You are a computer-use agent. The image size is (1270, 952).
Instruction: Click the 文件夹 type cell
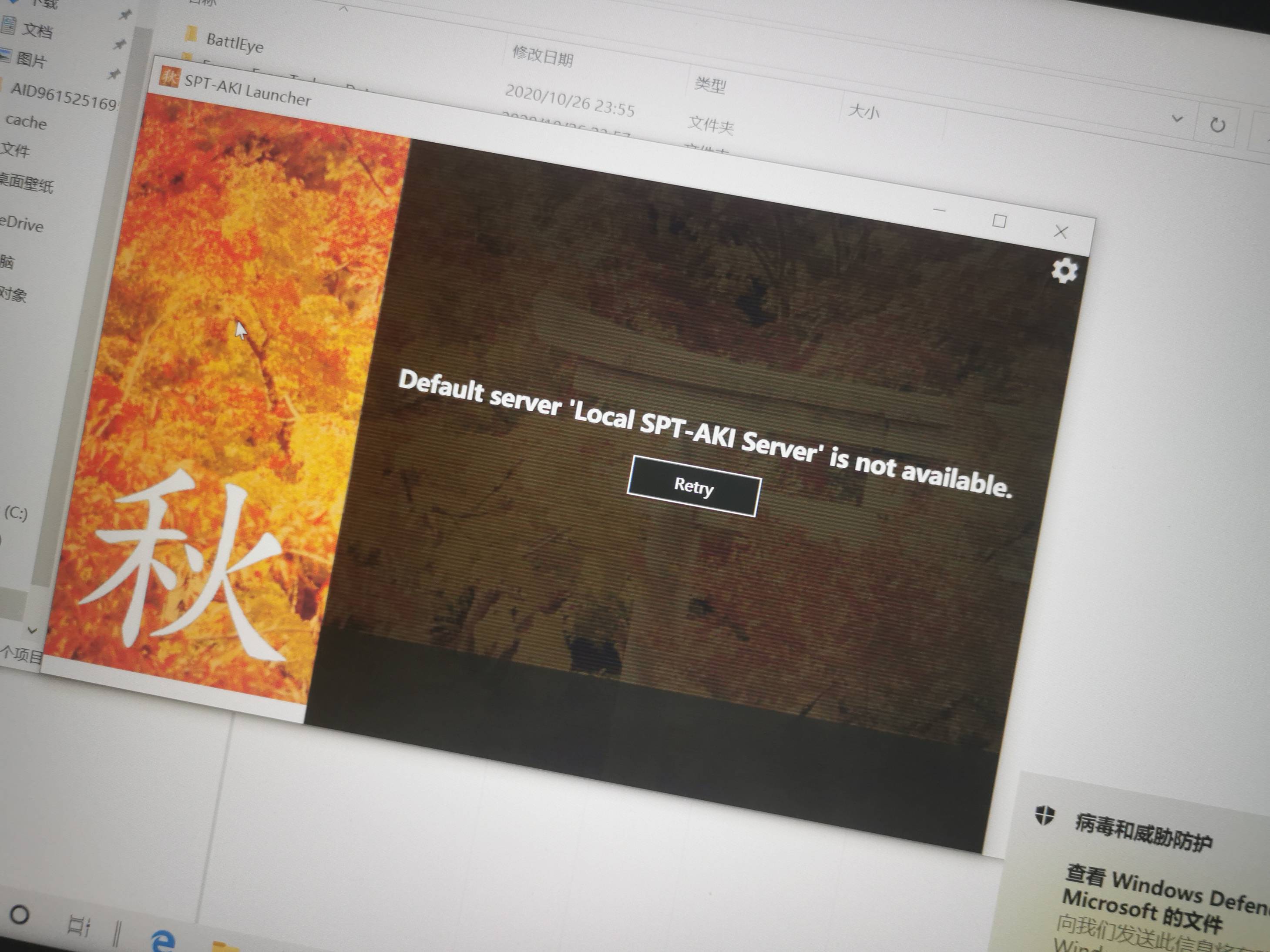pyautogui.click(x=711, y=124)
